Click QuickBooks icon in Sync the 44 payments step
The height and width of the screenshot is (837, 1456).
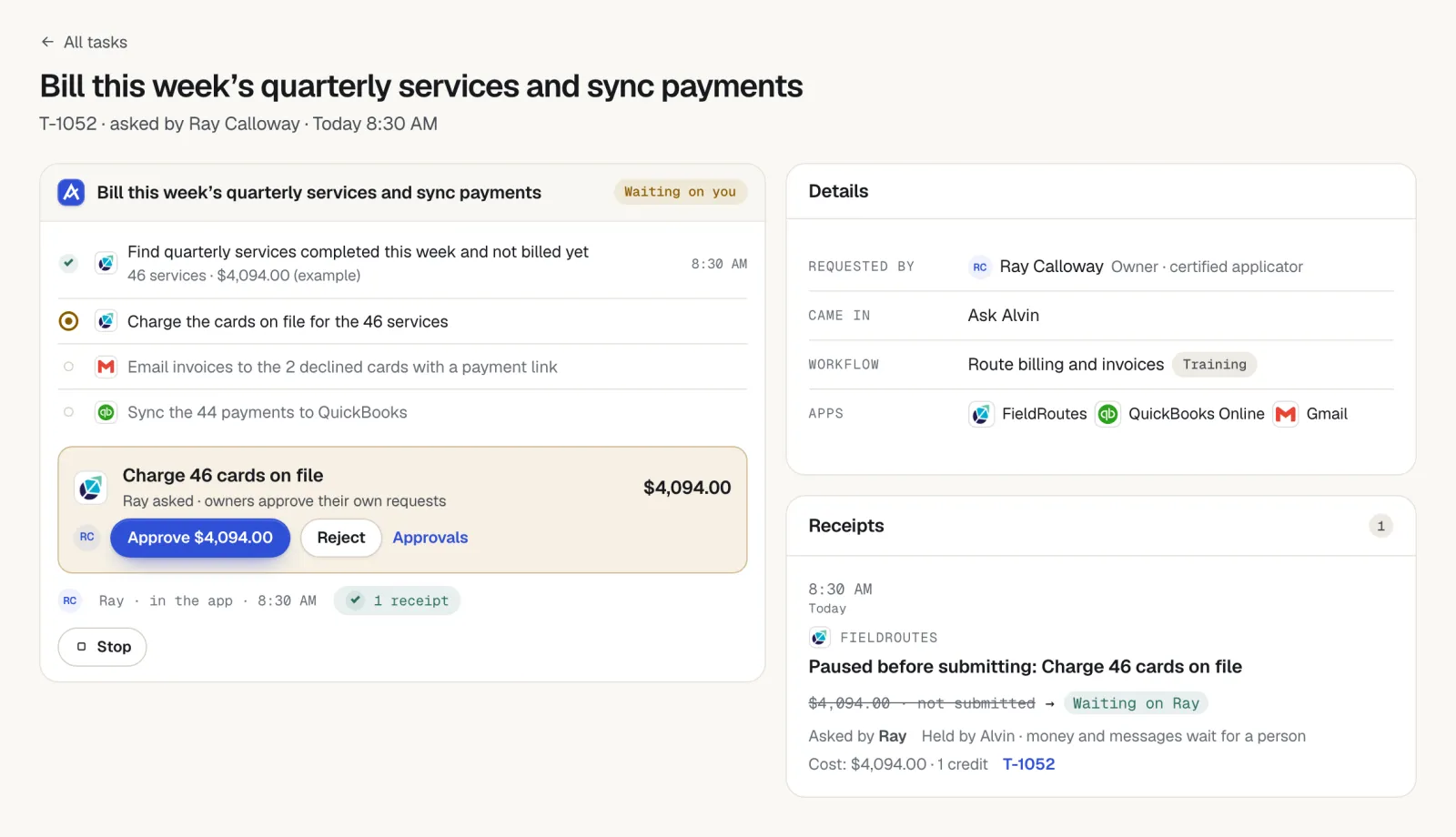(x=106, y=412)
